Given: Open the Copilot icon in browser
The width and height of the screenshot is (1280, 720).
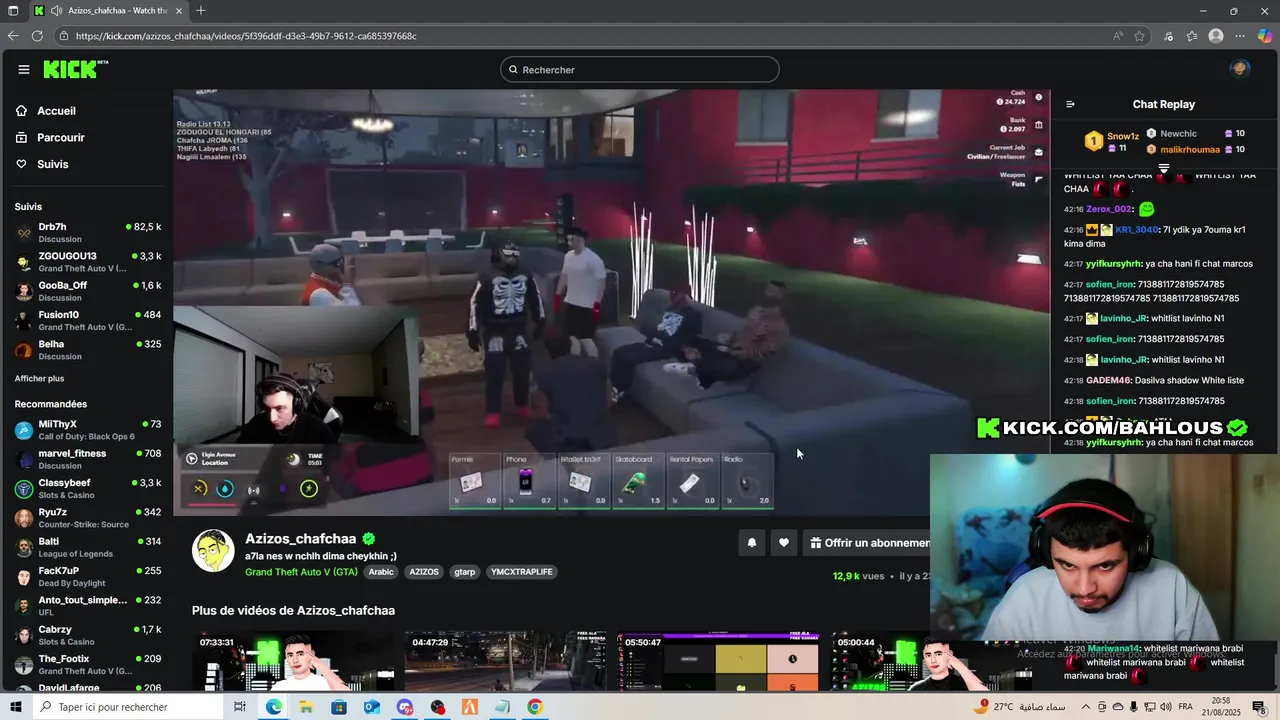Looking at the screenshot, I should click(1264, 36).
